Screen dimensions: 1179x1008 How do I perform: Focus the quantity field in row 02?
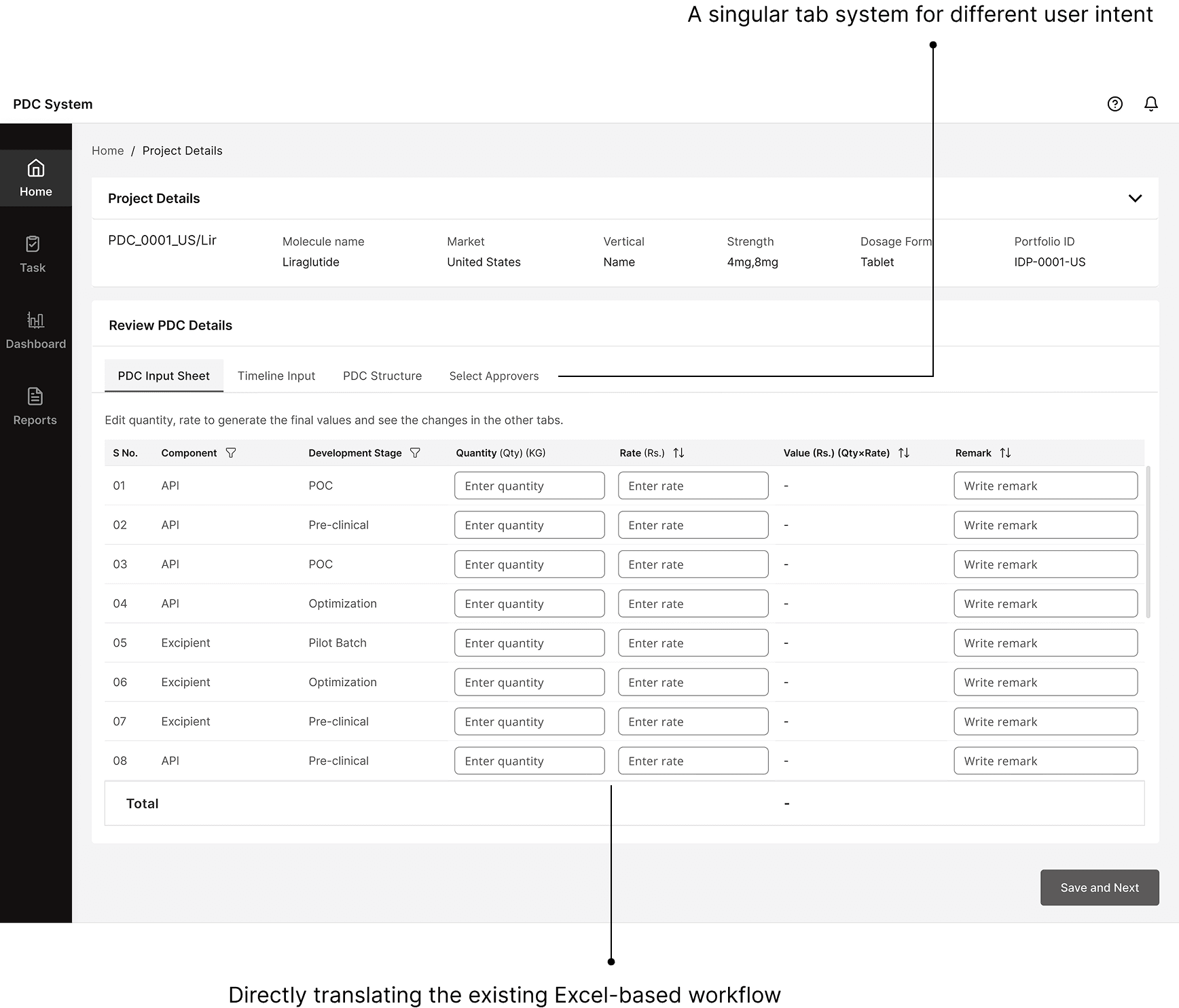tap(530, 525)
